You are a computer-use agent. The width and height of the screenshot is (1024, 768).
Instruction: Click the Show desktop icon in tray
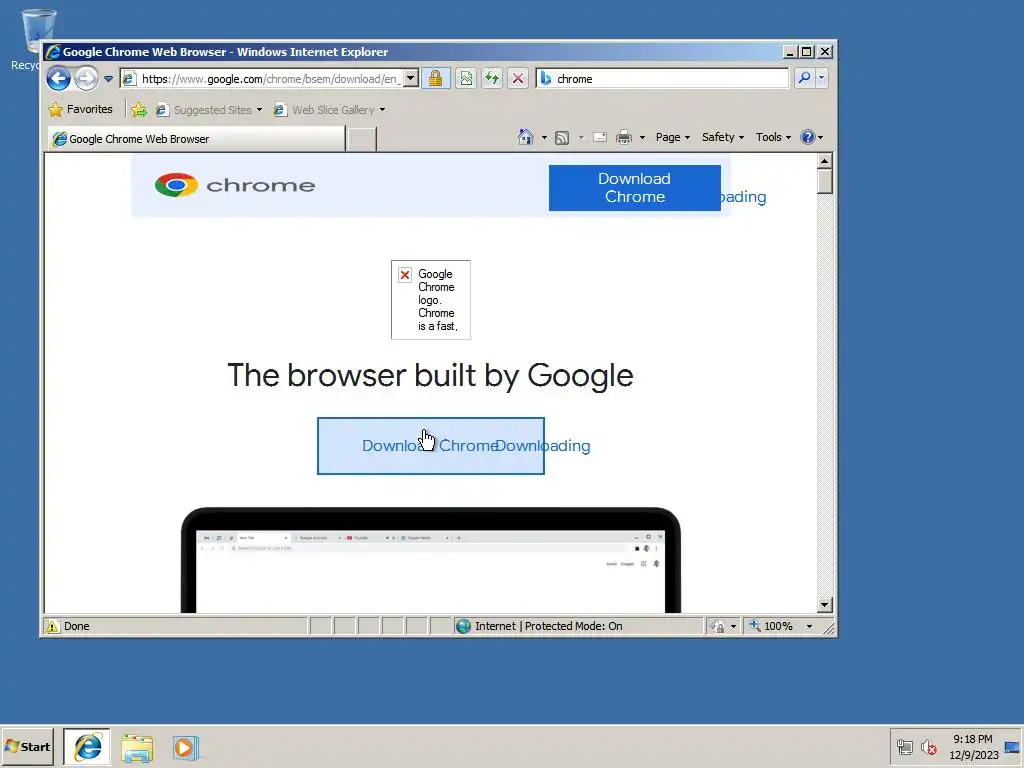[1013, 747]
